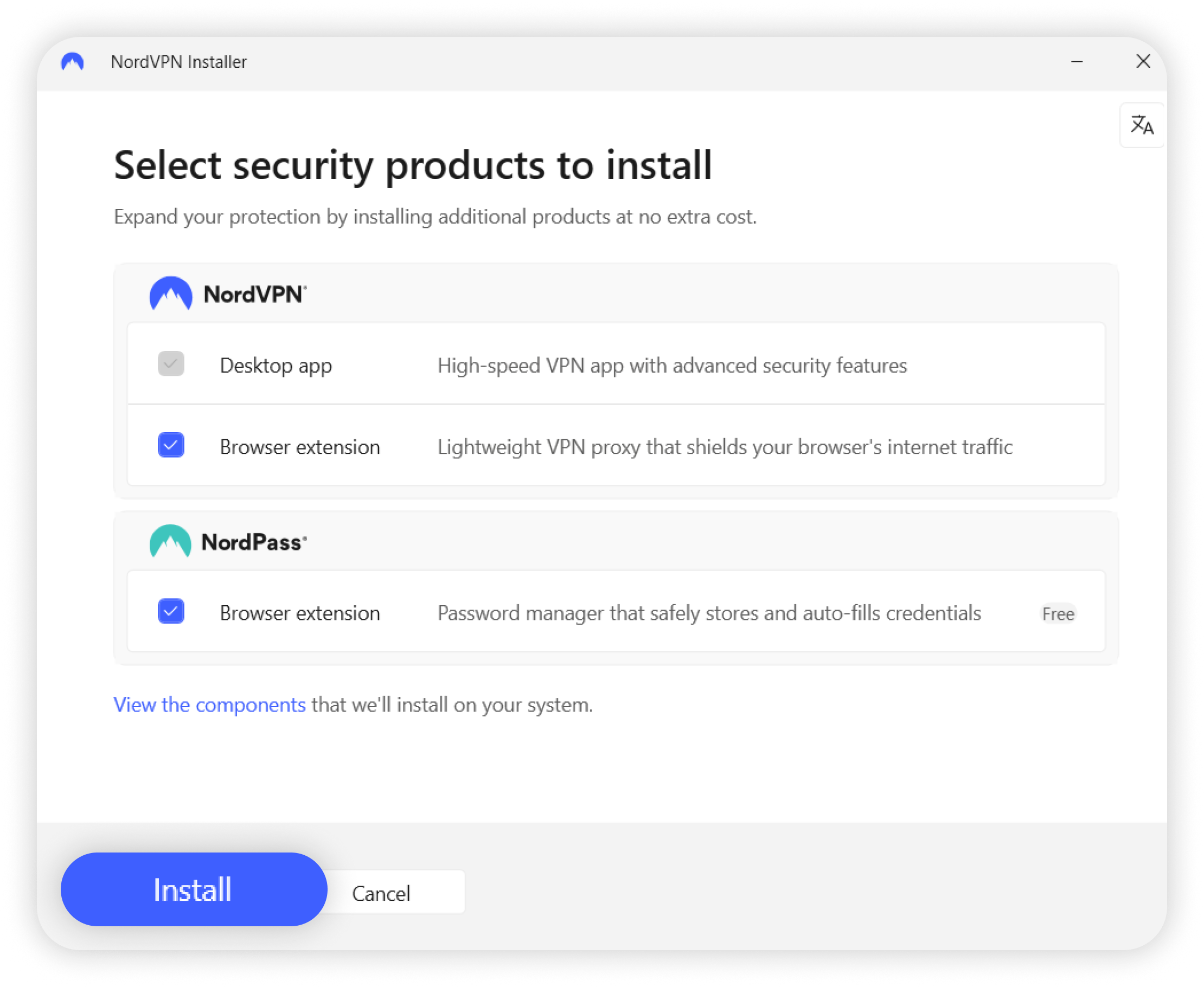Click the Password manager description text

click(x=709, y=613)
